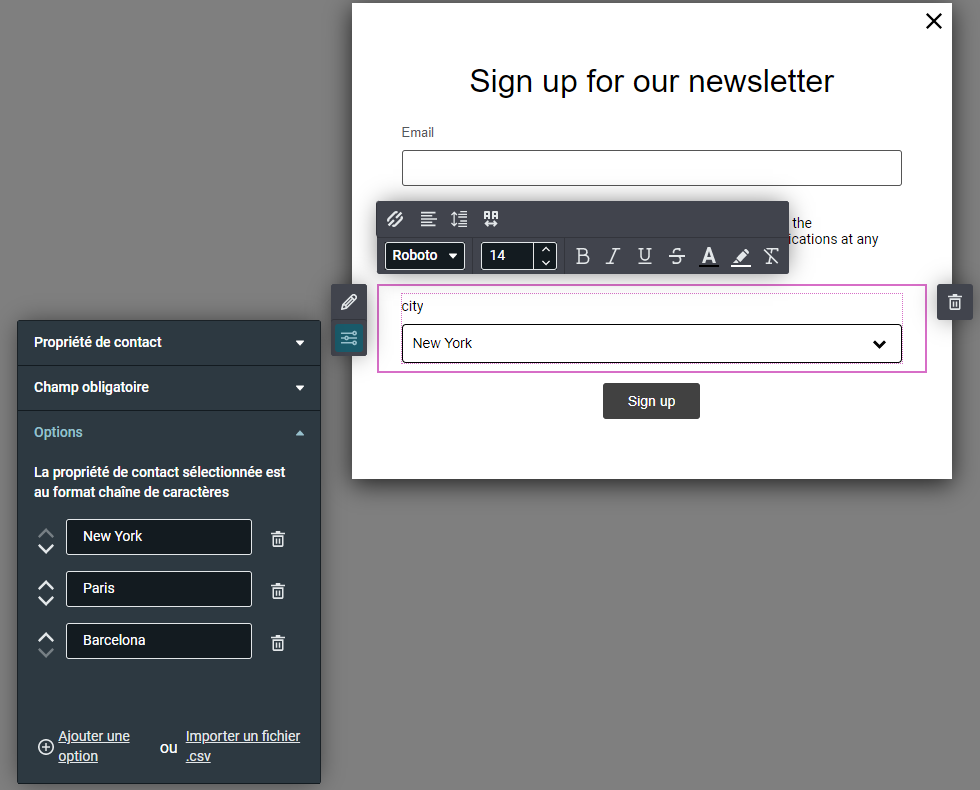Screen dimensions: 980x790
Task: Click the link icon in the text toolbar
Action: point(395,219)
